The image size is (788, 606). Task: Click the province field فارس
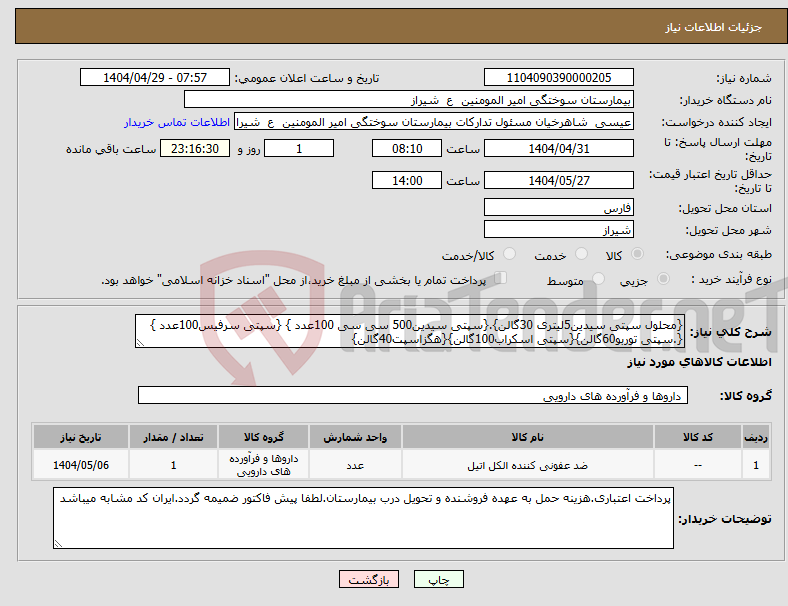pos(558,207)
